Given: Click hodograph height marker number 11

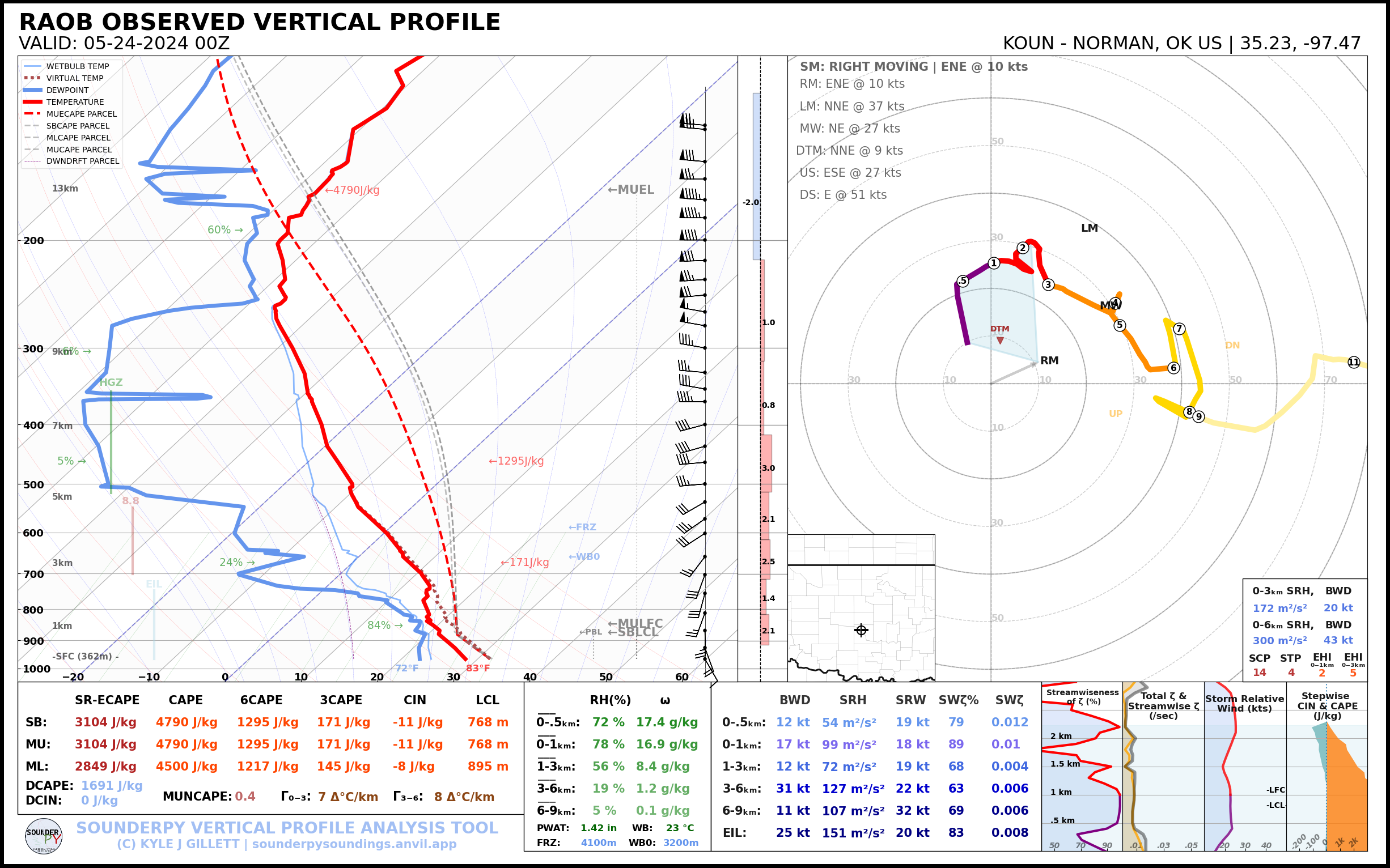Looking at the screenshot, I should coord(1354,362).
